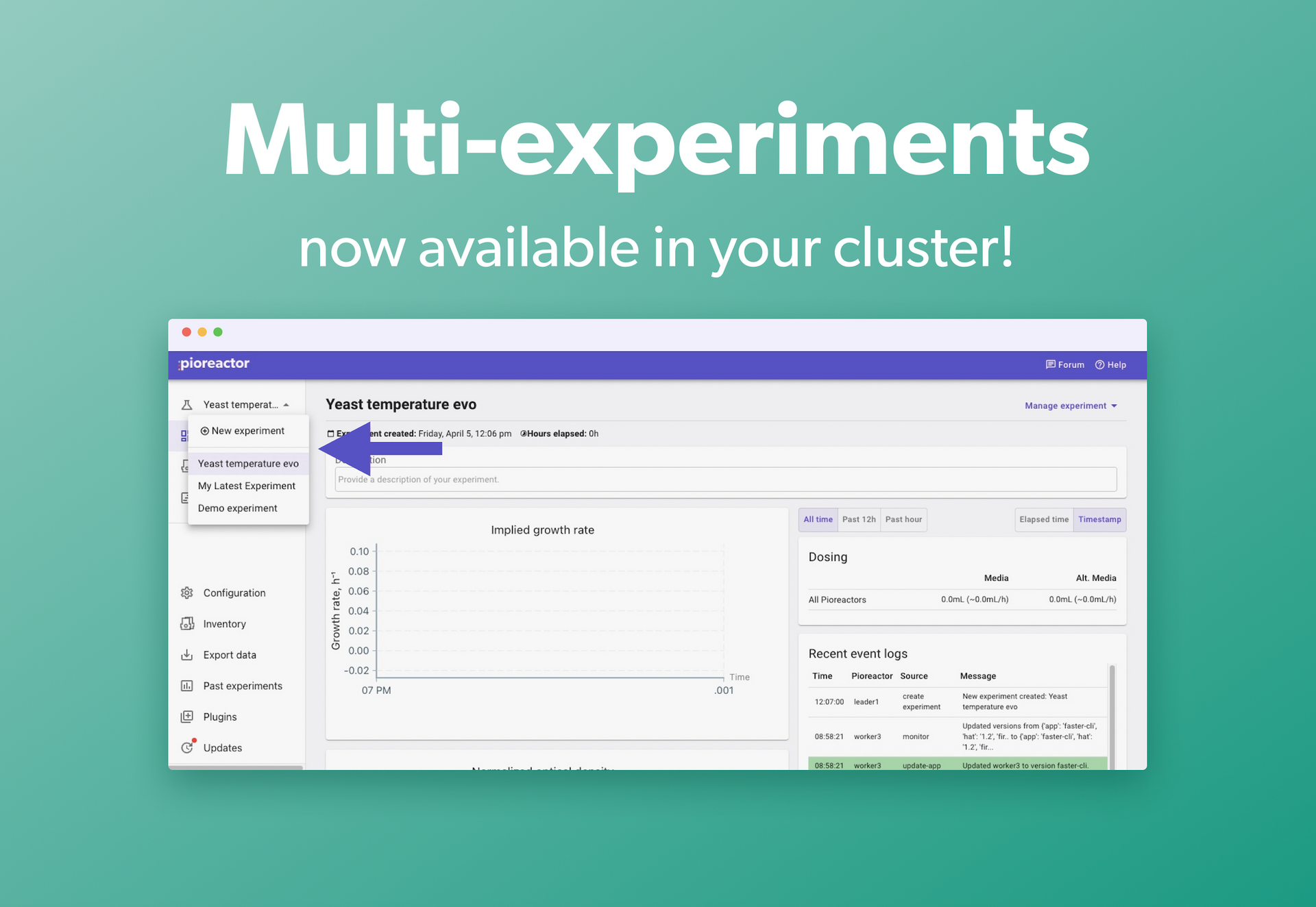Click the Forum chat icon
Screen dimensions: 1316x907
click(1050, 364)
